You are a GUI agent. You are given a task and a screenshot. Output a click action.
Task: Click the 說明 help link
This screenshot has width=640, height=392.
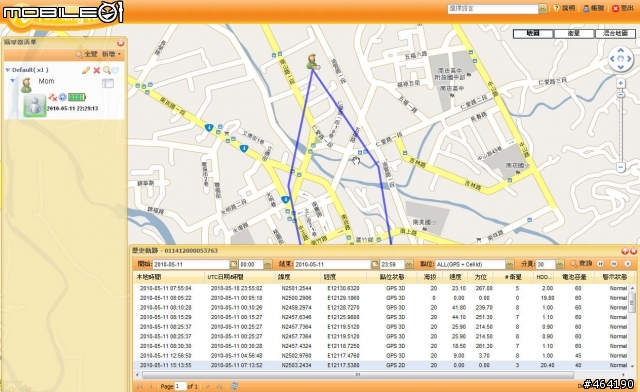(564, 8)
